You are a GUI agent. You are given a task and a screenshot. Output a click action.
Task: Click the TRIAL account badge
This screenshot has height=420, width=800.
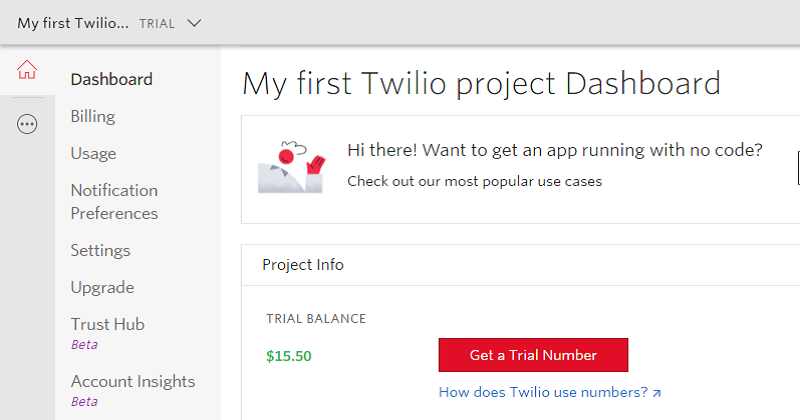pyautogui.click(x=157, y=24)
